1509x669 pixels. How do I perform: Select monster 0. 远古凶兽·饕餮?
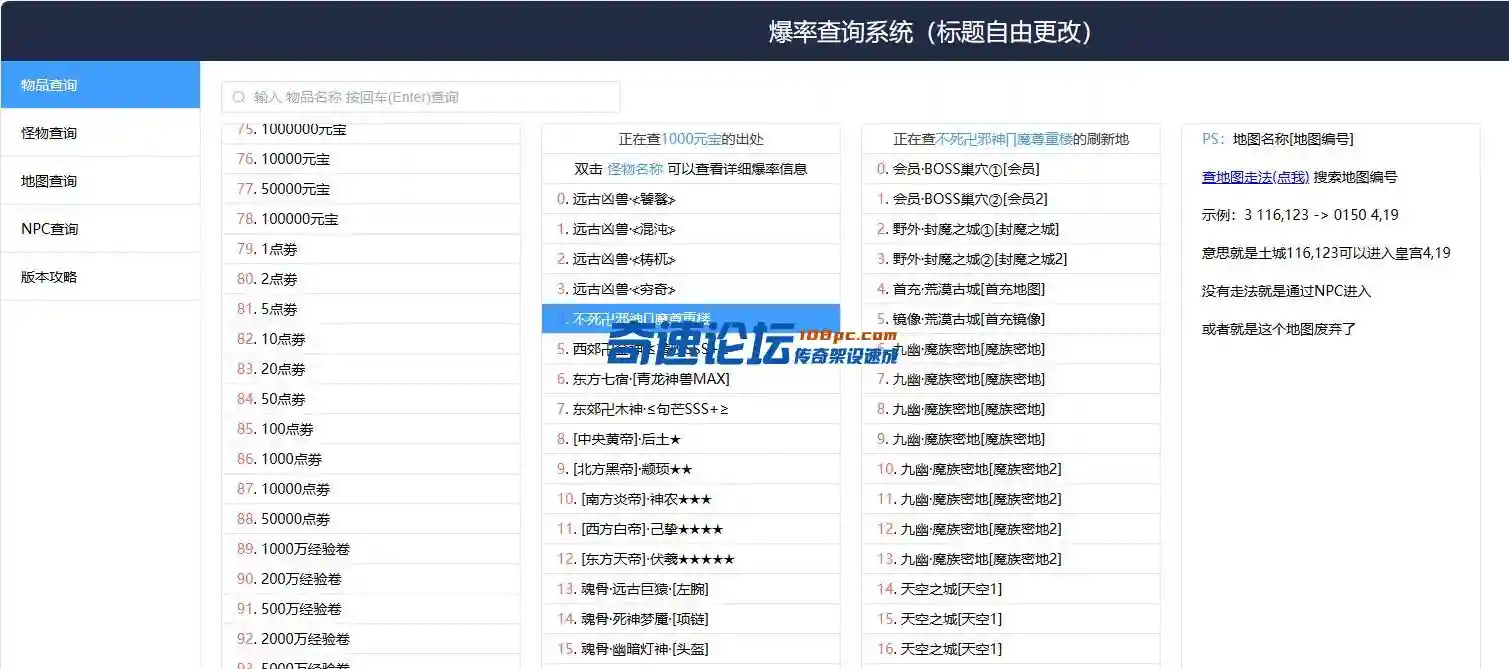[x=691, y=199]
